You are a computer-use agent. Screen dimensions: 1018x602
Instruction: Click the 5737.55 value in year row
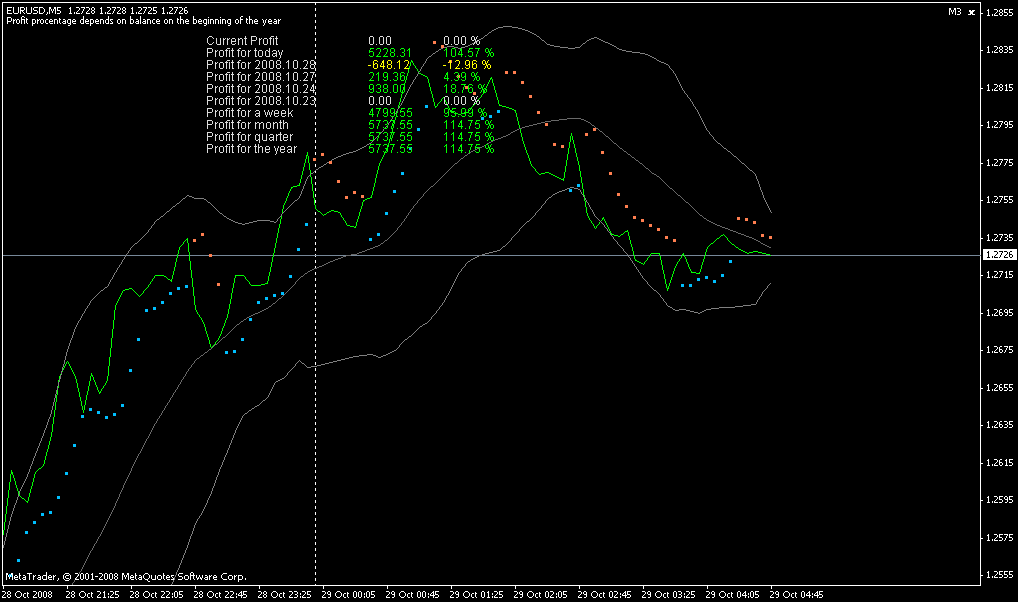390,149
